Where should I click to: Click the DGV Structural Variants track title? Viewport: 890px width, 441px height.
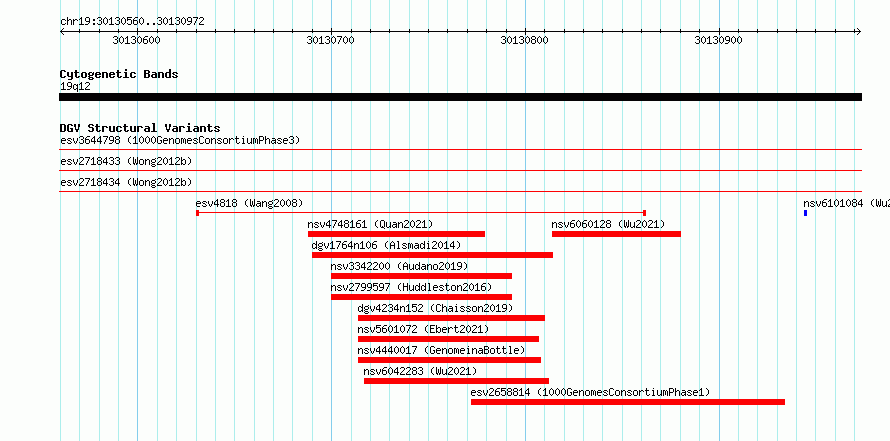pyautogui.click(x=140, y=128)
